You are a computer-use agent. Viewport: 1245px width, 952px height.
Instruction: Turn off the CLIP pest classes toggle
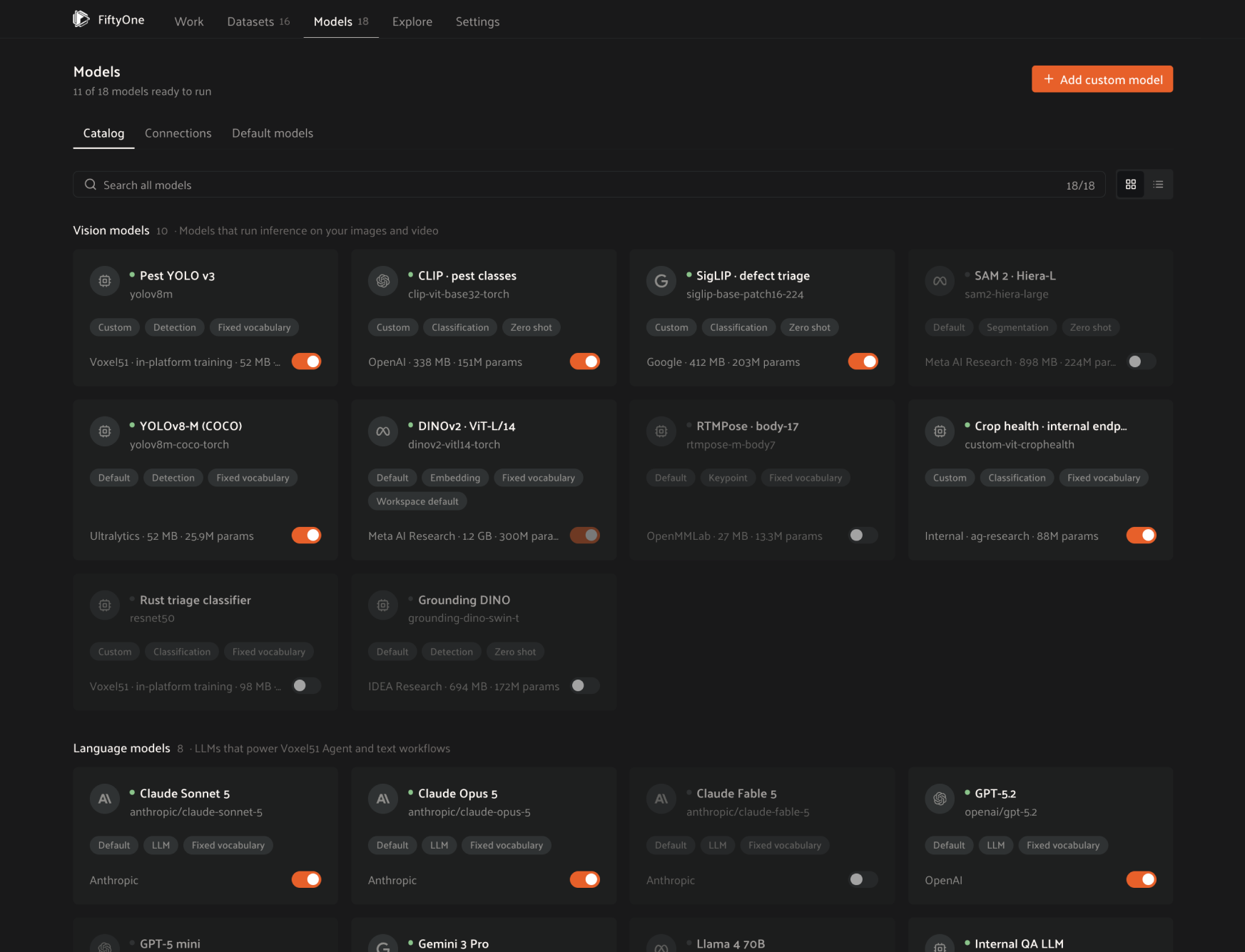tap(585, 362)
